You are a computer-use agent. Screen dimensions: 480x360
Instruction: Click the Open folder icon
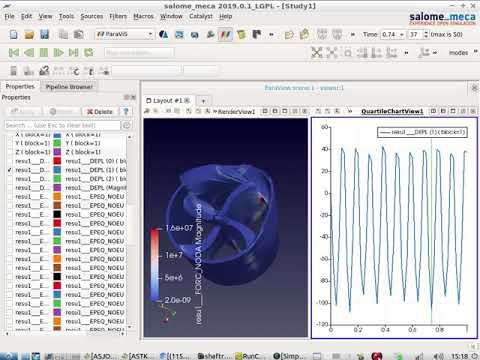coord(29,34)
